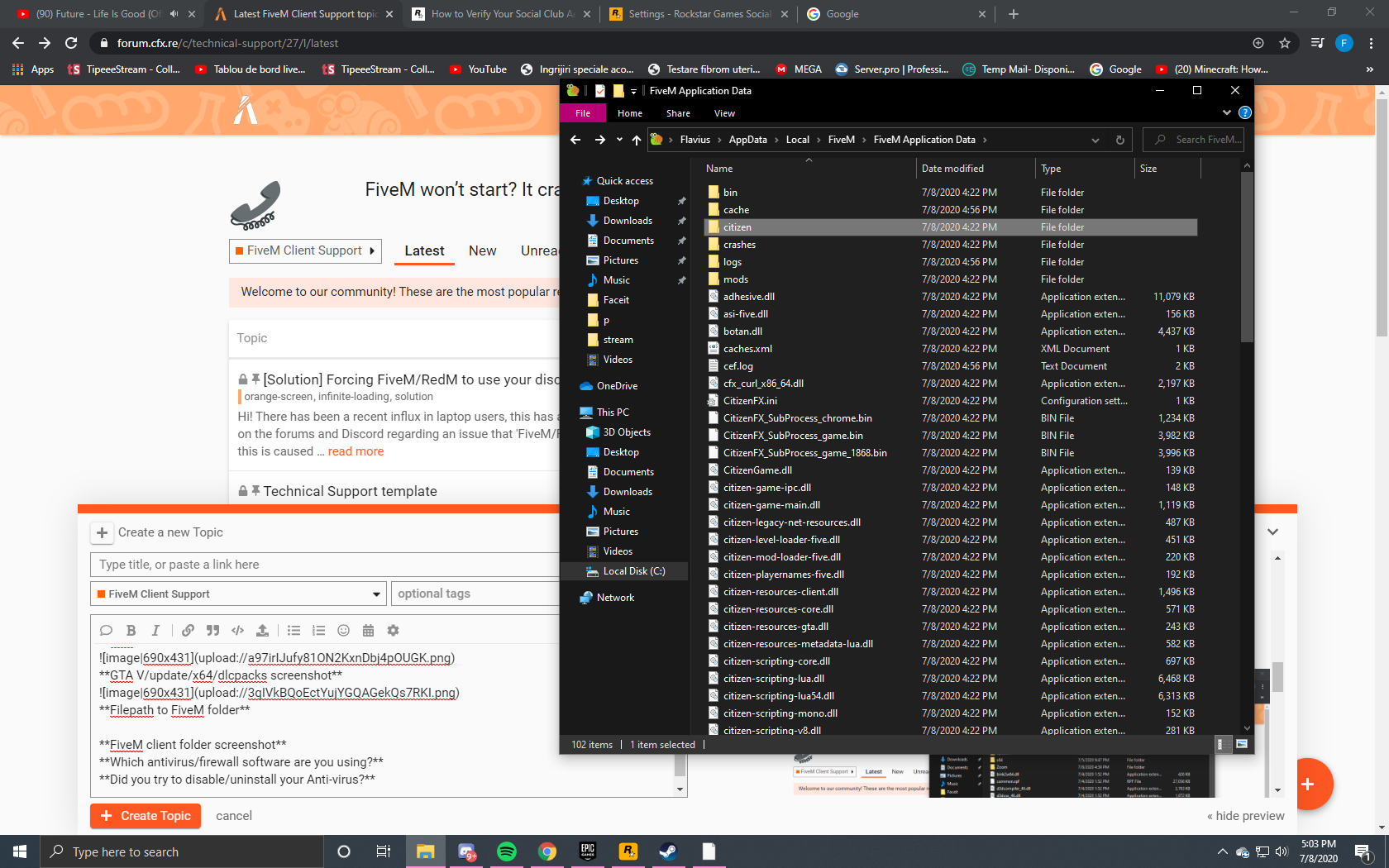The image size is (1389, 868).
Task: Expand Explorer address bar history dropdown
Action: click(1095, 140)
